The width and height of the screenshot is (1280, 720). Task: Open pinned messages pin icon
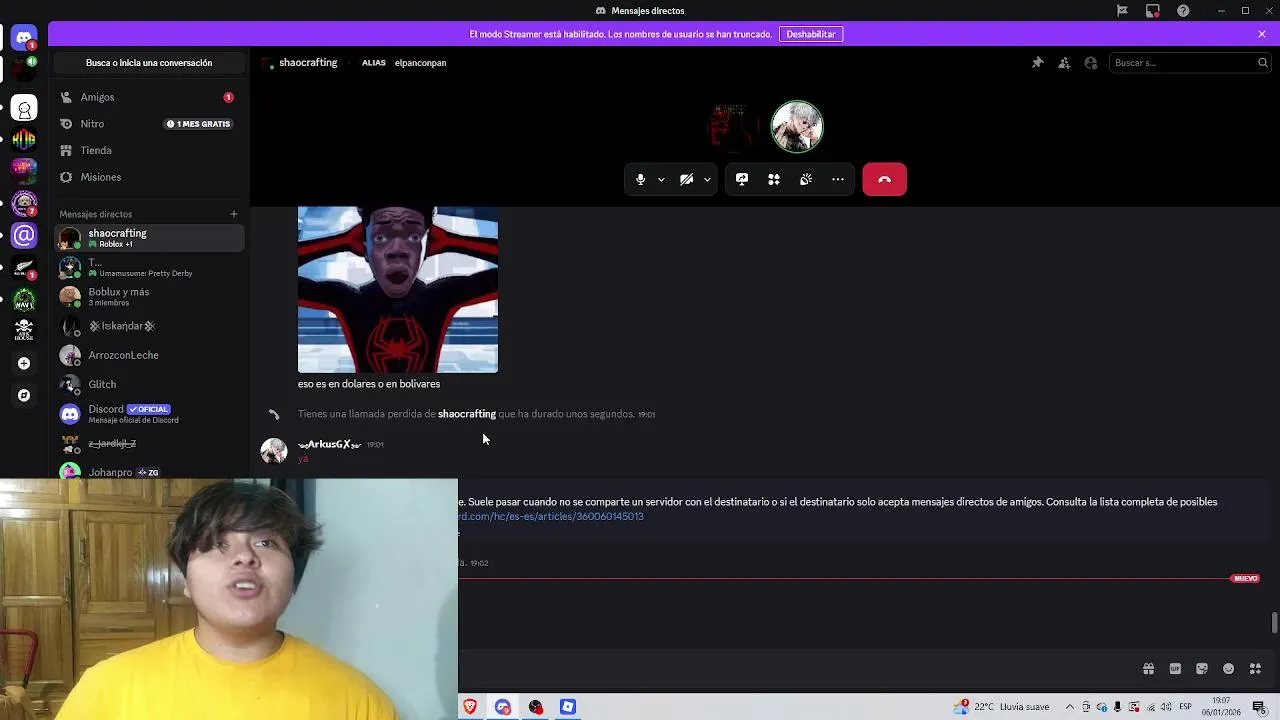click(x=1037, y=63)
